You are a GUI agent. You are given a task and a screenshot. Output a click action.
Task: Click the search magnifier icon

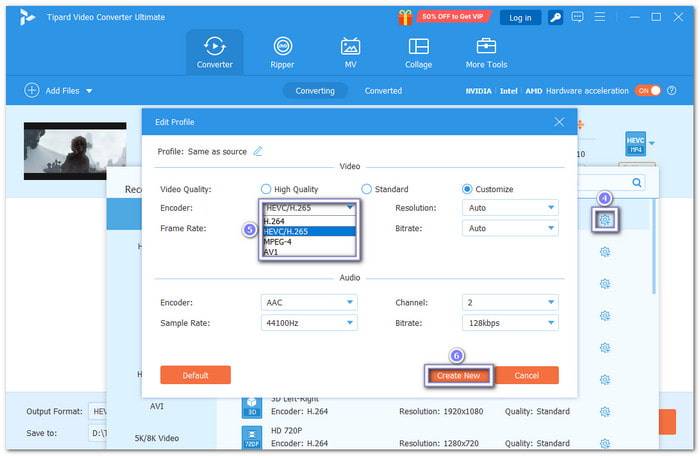click(x=637, y=182)
